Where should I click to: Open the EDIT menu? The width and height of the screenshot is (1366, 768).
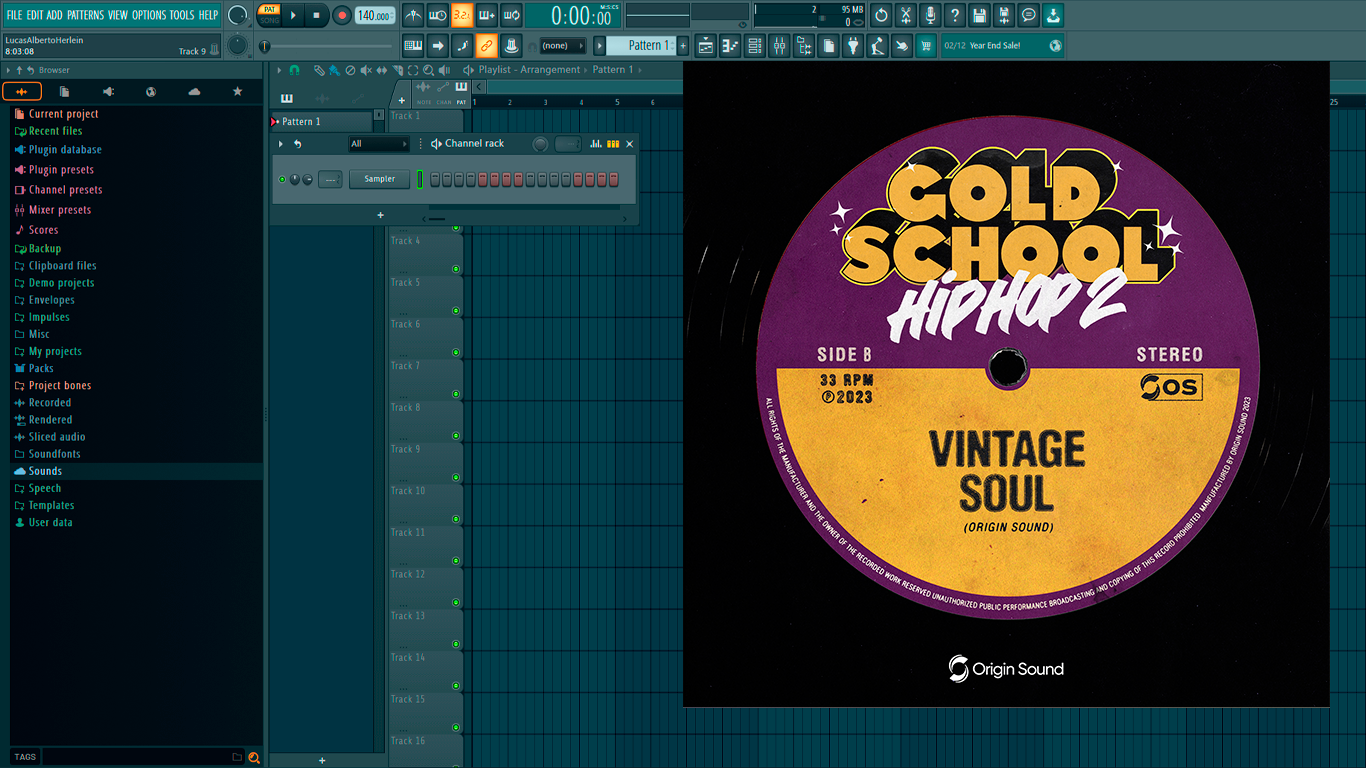(x=35, y=15)
